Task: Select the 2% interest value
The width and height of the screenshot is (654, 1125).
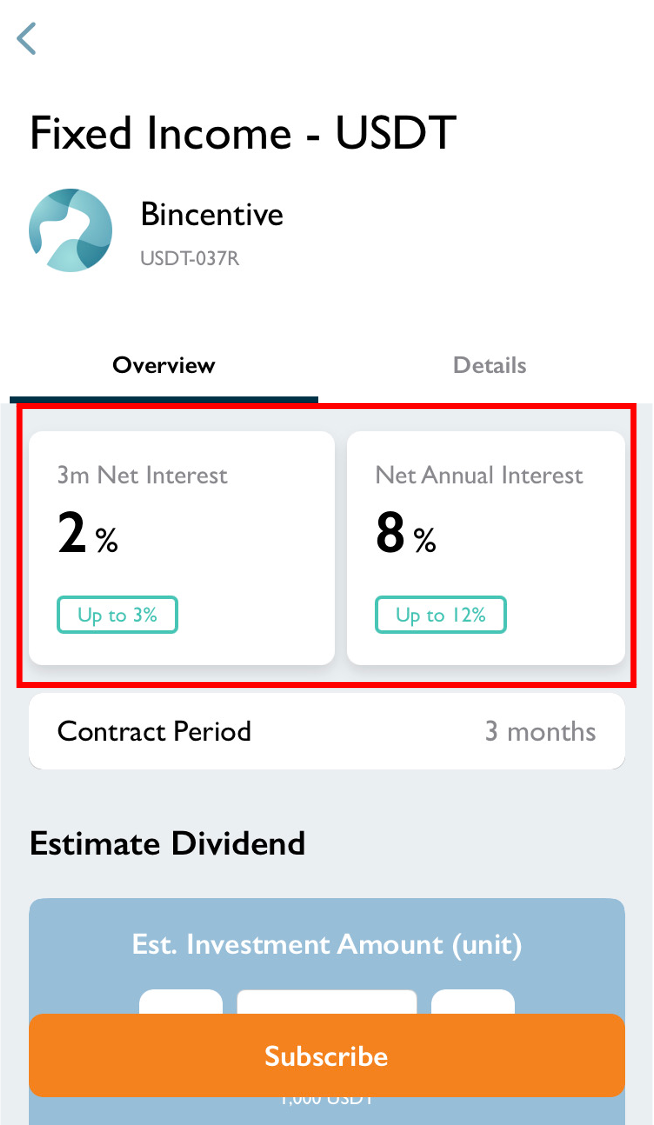Action: [x=87, y=535]
